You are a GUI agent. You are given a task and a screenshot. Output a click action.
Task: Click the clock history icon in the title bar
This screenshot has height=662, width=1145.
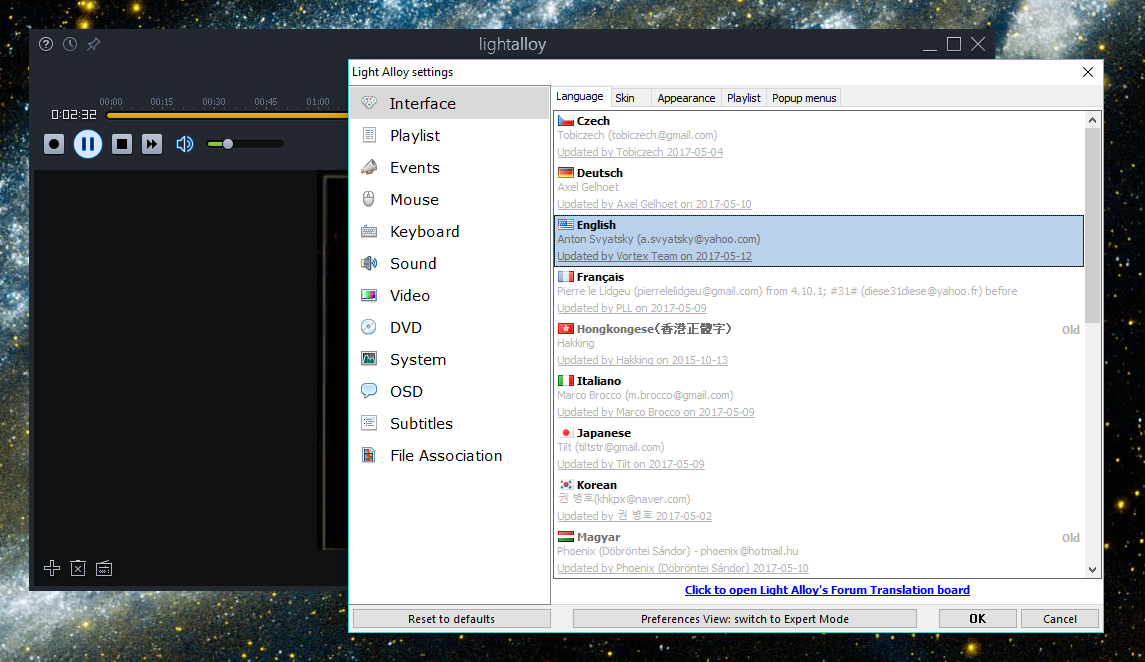coord(70,44)
